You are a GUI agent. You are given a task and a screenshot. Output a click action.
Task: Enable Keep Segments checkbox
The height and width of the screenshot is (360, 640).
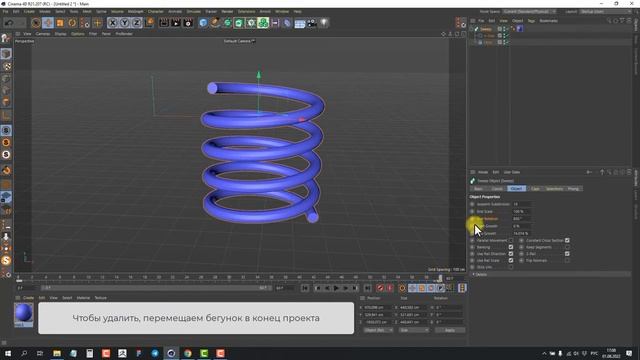(x=567, y=247)
